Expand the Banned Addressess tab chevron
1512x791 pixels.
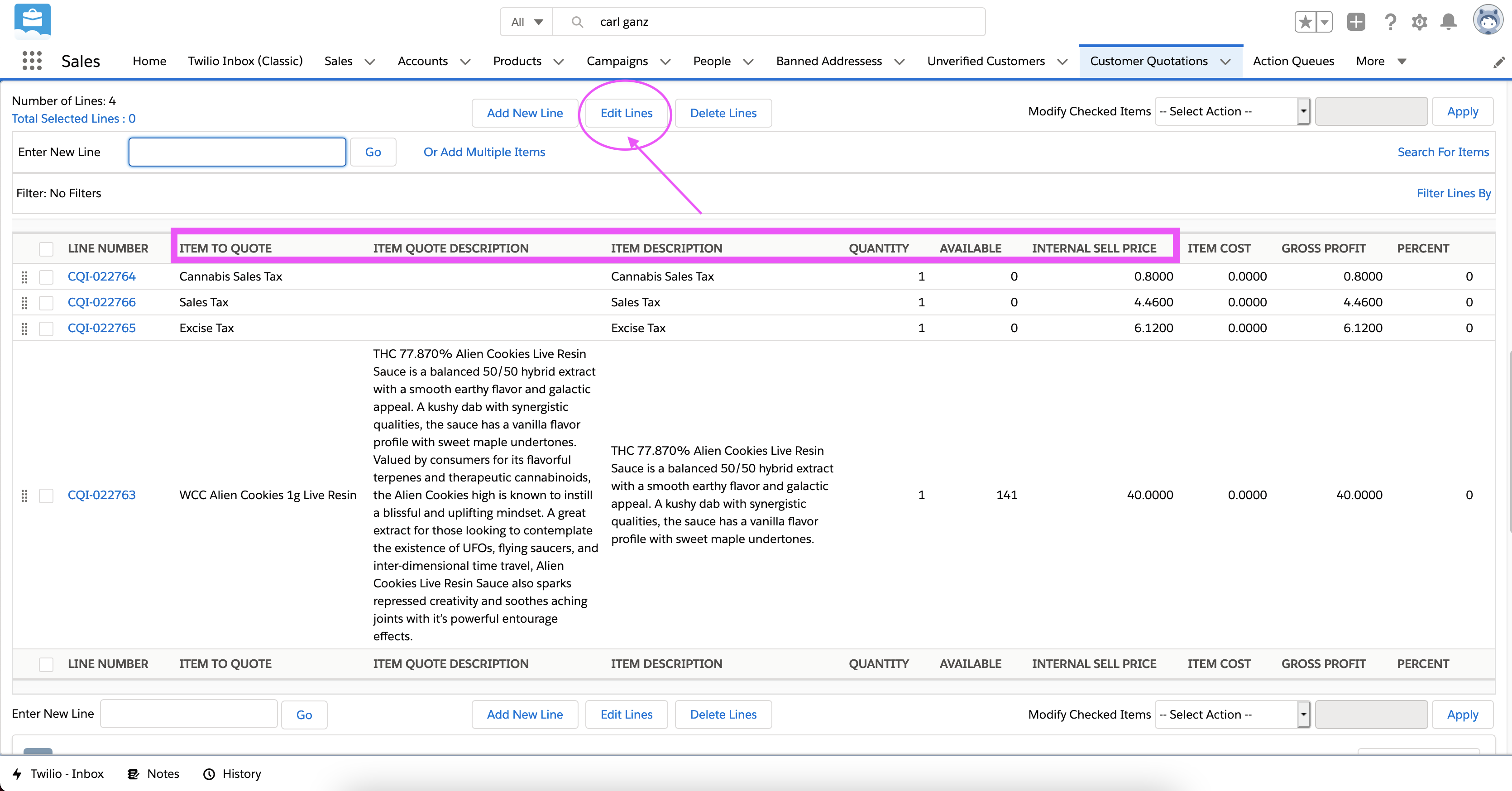pyautogui.click(x=899, y=62)
